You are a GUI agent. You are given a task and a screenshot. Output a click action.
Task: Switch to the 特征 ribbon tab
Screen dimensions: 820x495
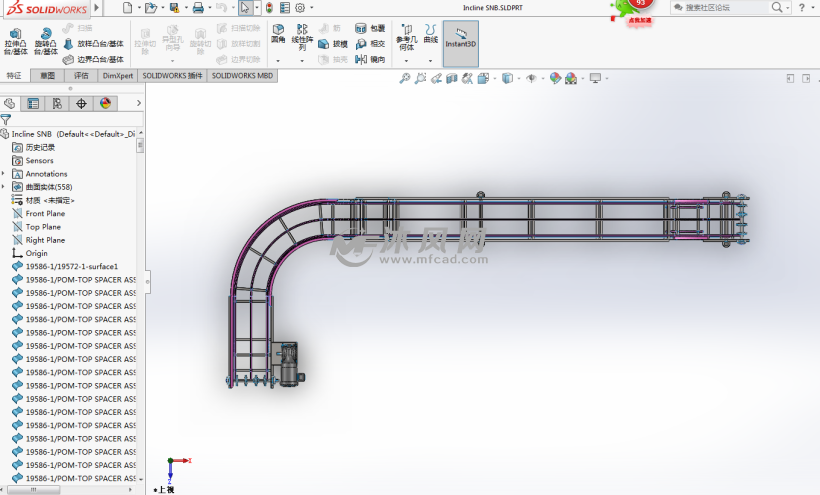[14, 76]
